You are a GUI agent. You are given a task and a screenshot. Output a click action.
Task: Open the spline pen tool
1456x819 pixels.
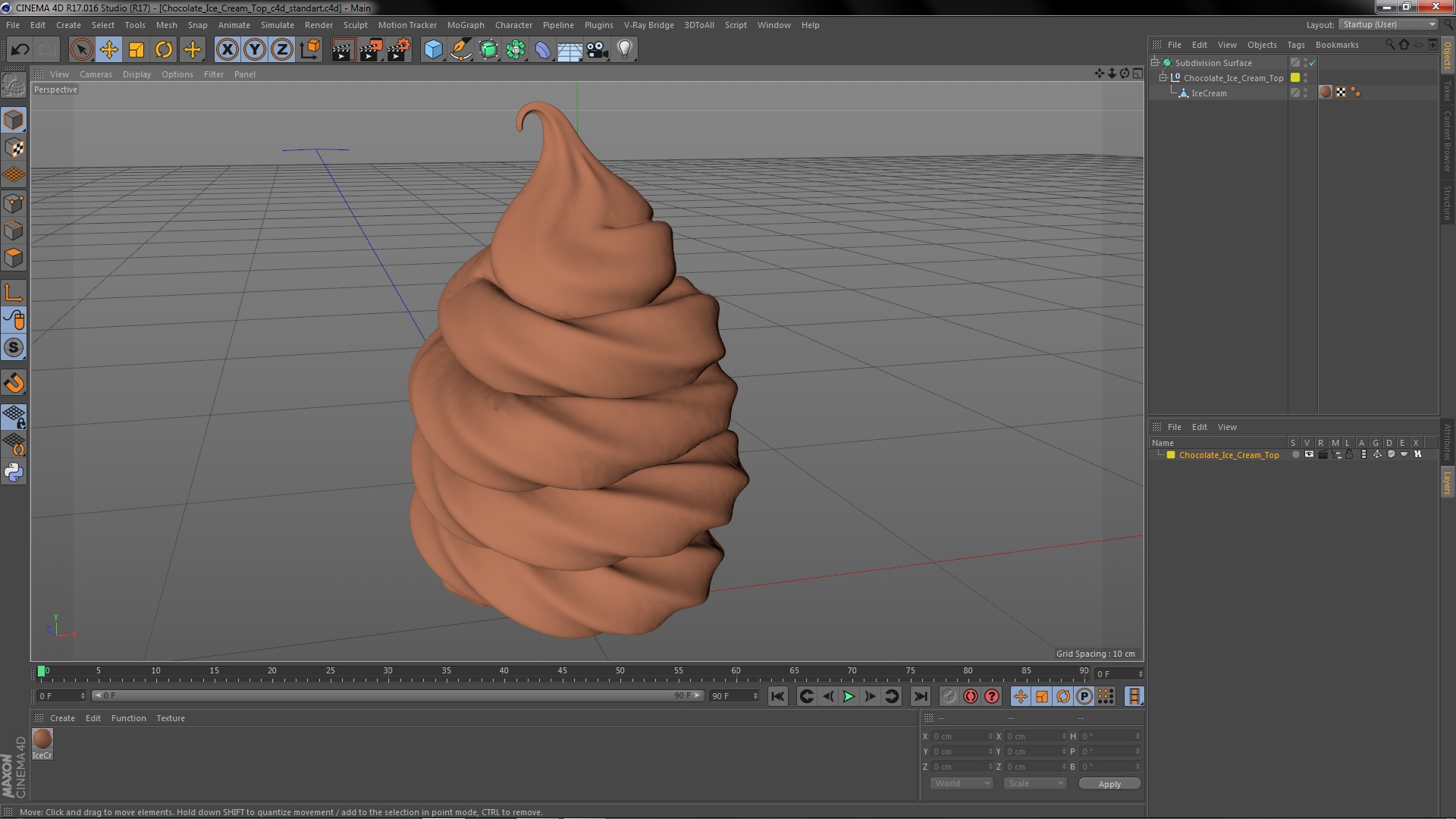[460, 50]
